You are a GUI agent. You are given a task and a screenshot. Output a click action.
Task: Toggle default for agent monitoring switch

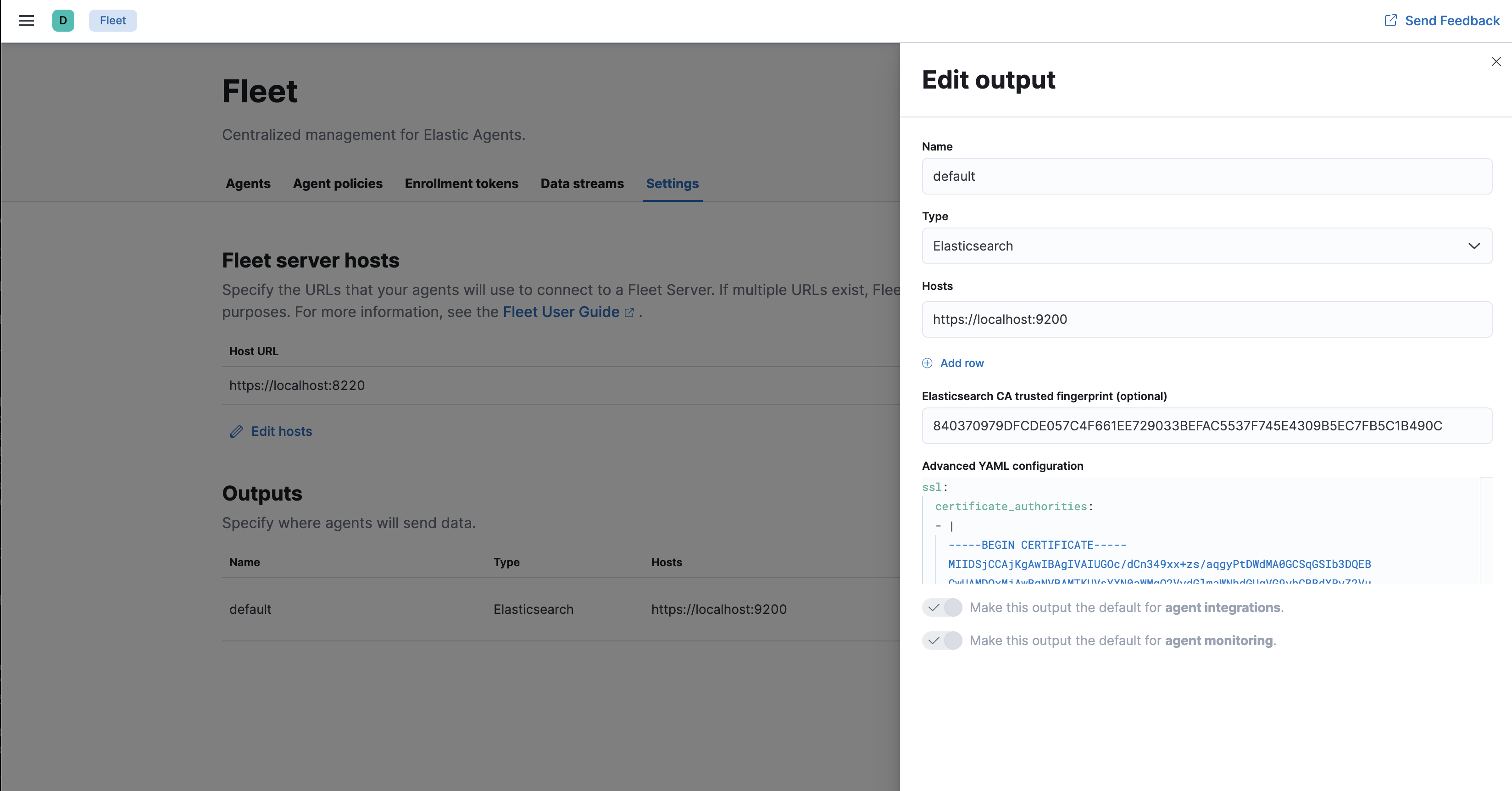(941, 640)
